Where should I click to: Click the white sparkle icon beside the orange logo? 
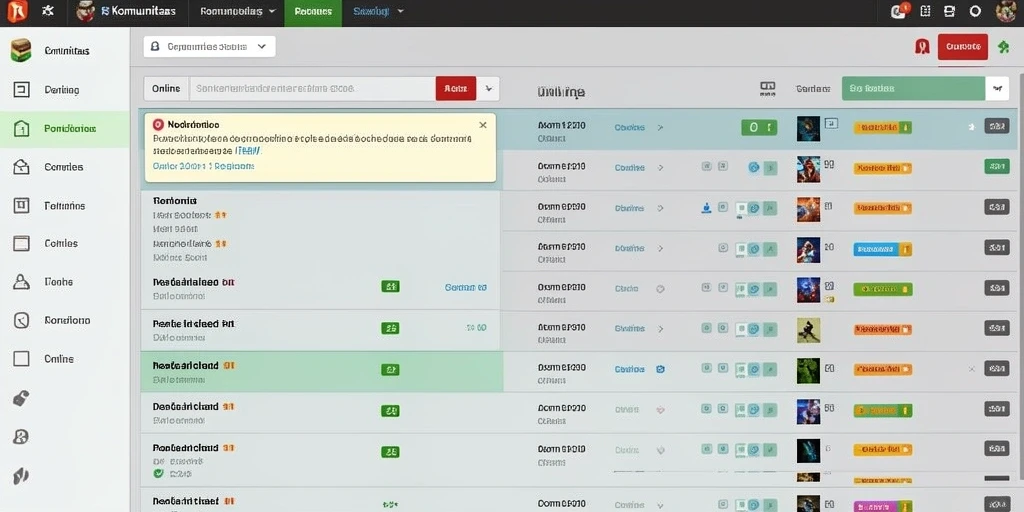tap(48, 11)
